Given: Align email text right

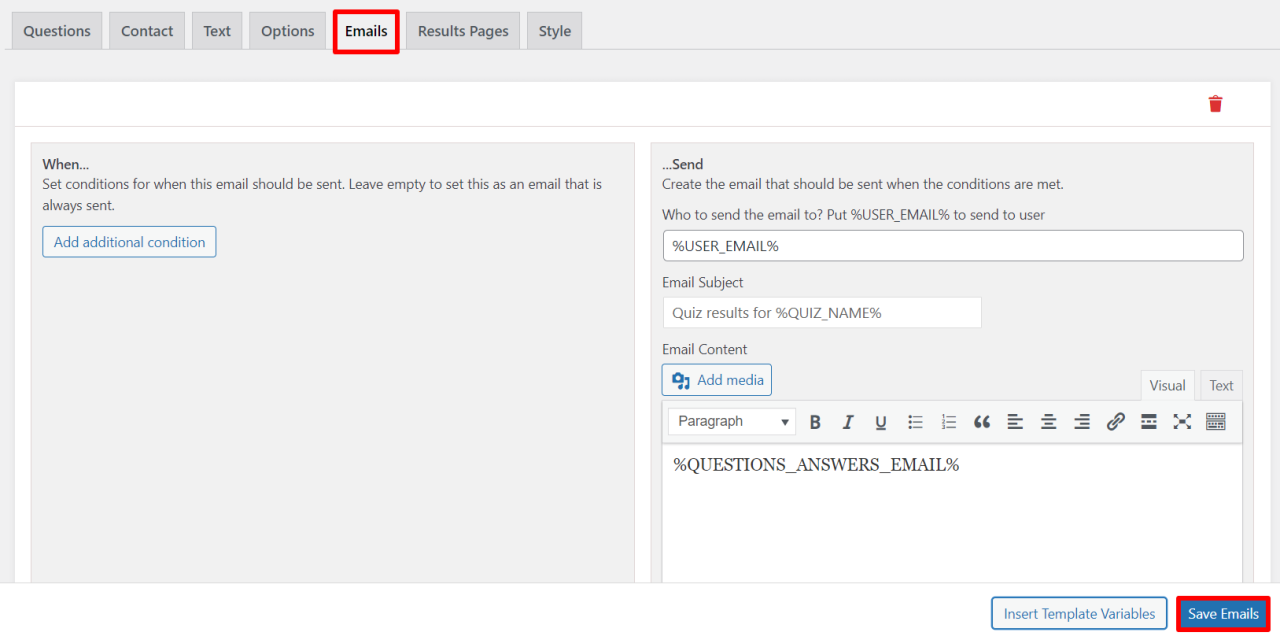Looking at the screenshot, I should [x=1082, y=422].
